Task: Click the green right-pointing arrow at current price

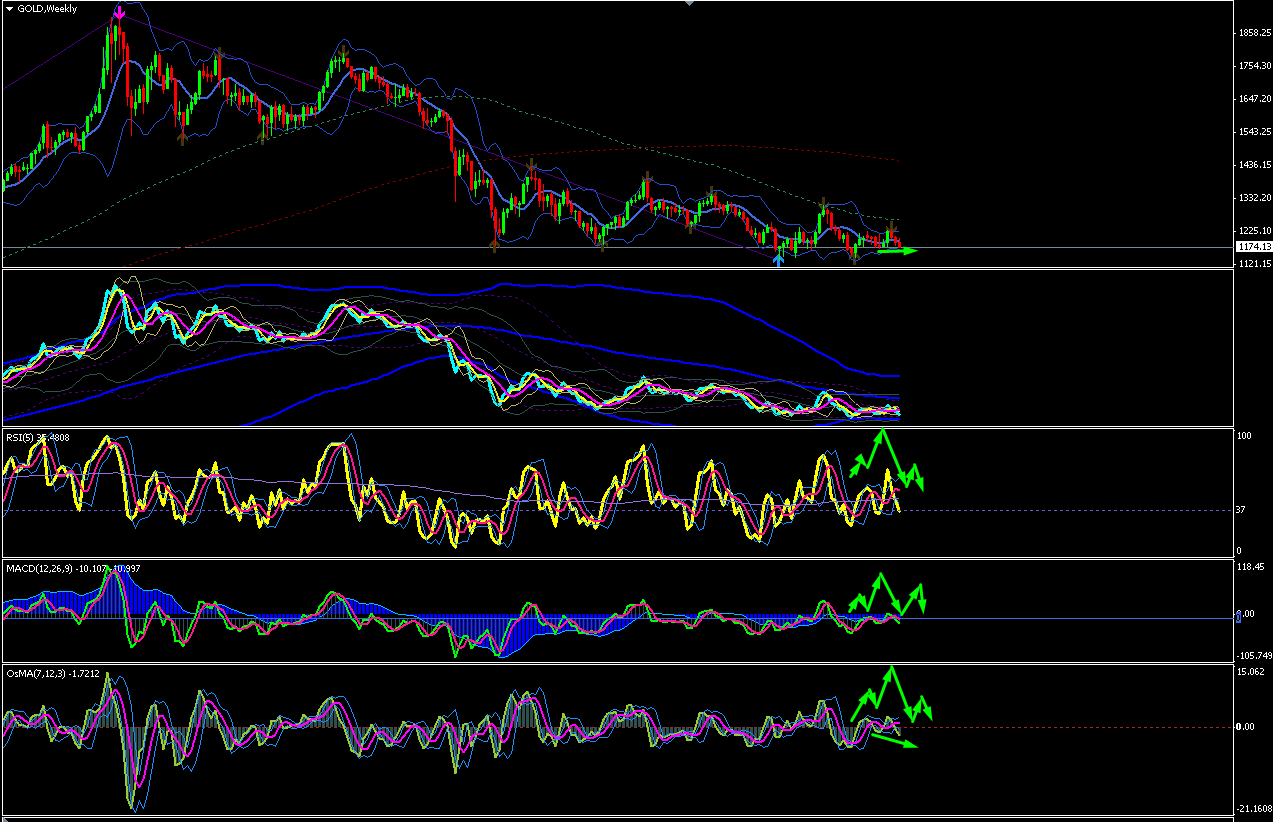Action: pyautogui.click(x=896, y=250)
